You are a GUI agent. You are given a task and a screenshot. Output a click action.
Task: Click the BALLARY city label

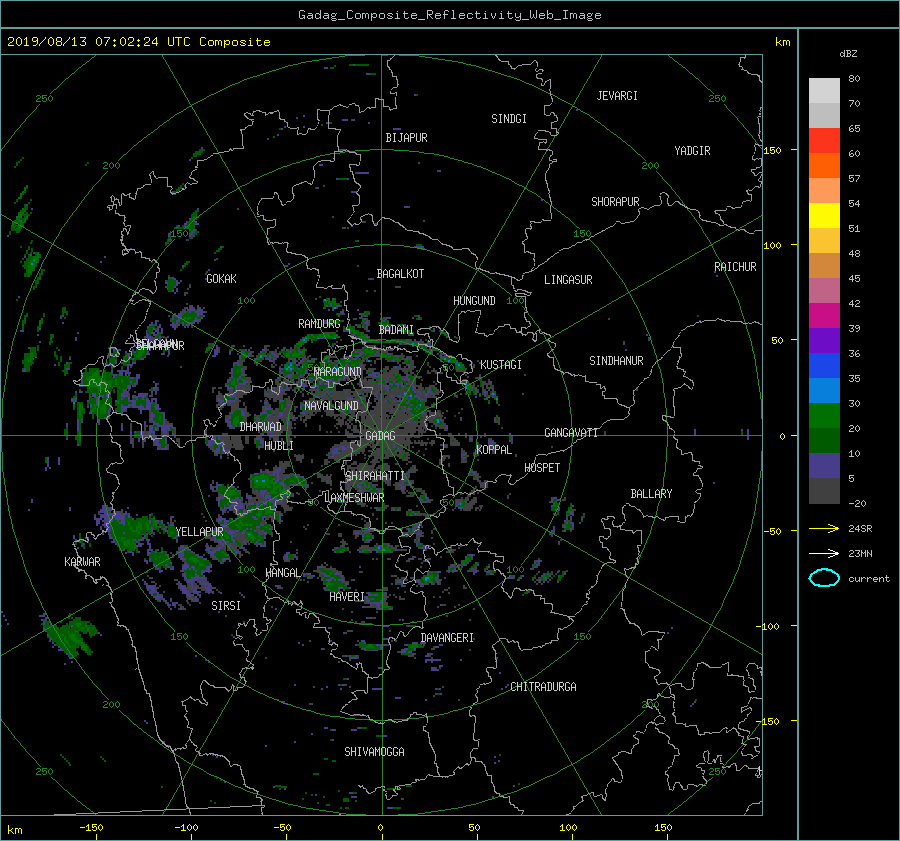click(x=651, y=494)
